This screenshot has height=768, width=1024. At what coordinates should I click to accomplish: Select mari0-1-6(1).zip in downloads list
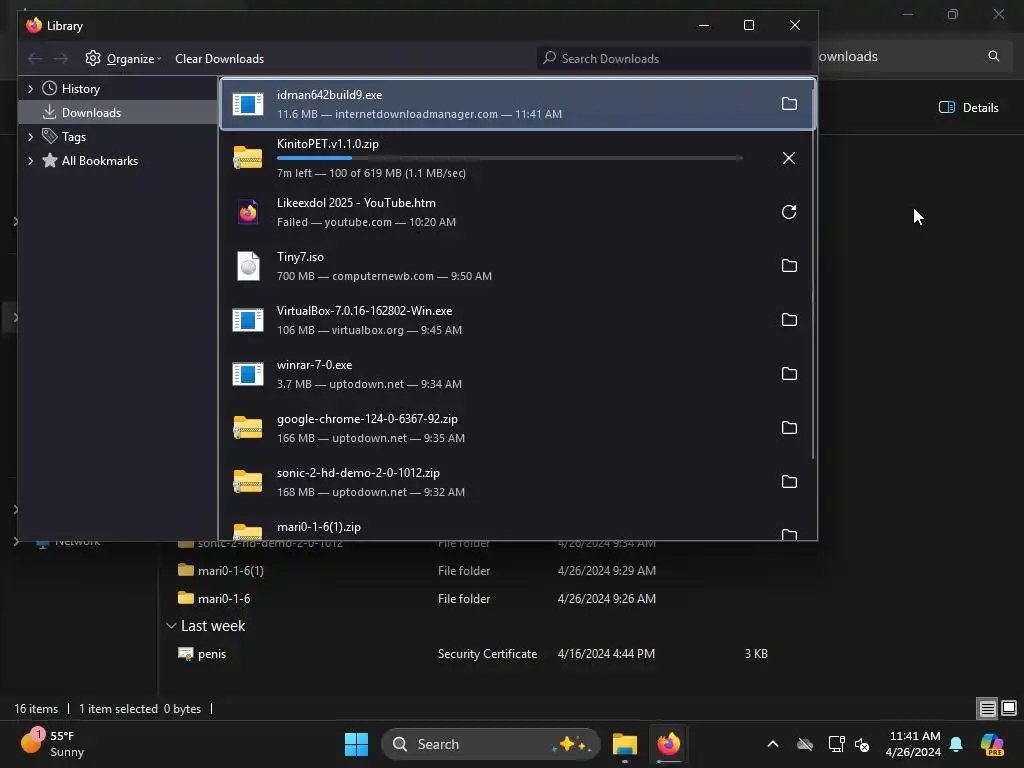click(x=319, y=526)
